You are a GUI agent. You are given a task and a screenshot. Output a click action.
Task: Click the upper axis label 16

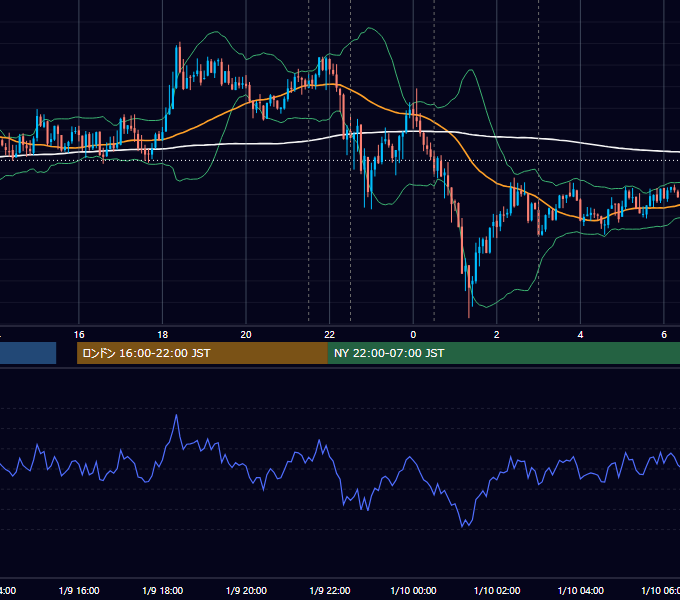click(x=79, y=335)
